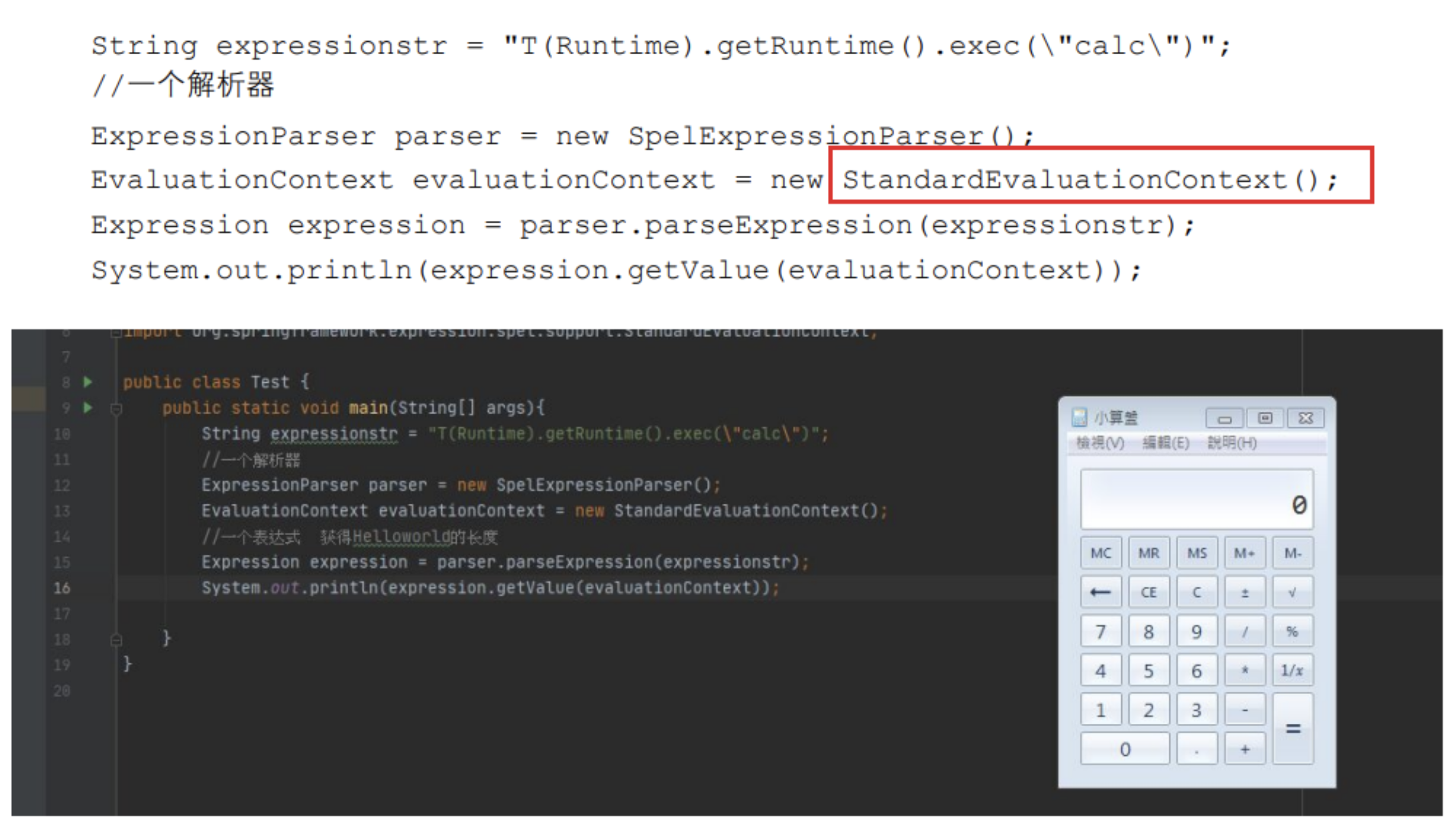Open the 檢視(V) calculator menu
Viewport: 1456px width, 826px height.
pos(1100,443)
